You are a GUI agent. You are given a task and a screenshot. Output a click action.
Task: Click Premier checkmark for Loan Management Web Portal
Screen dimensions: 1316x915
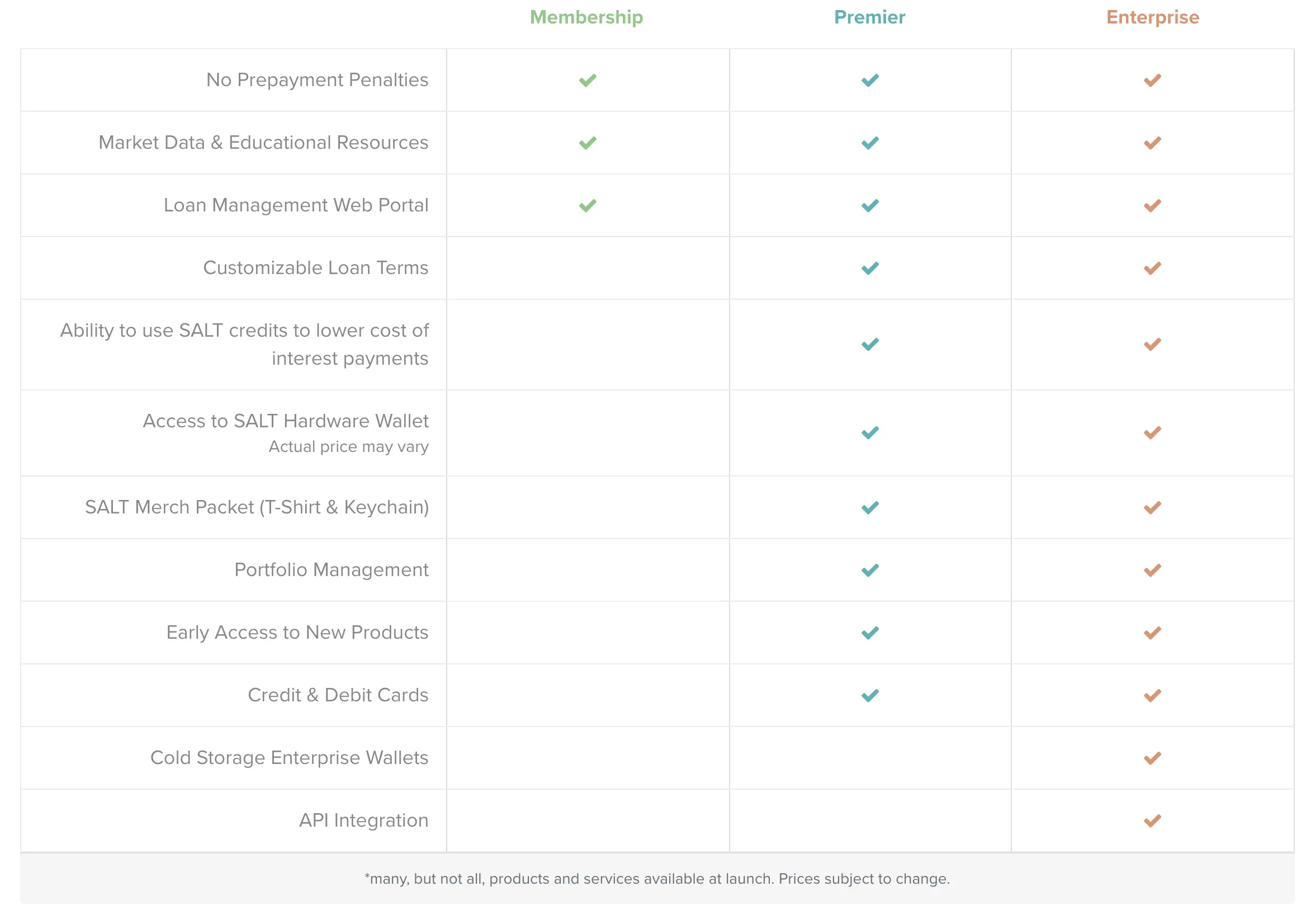(x=870, y=205)
